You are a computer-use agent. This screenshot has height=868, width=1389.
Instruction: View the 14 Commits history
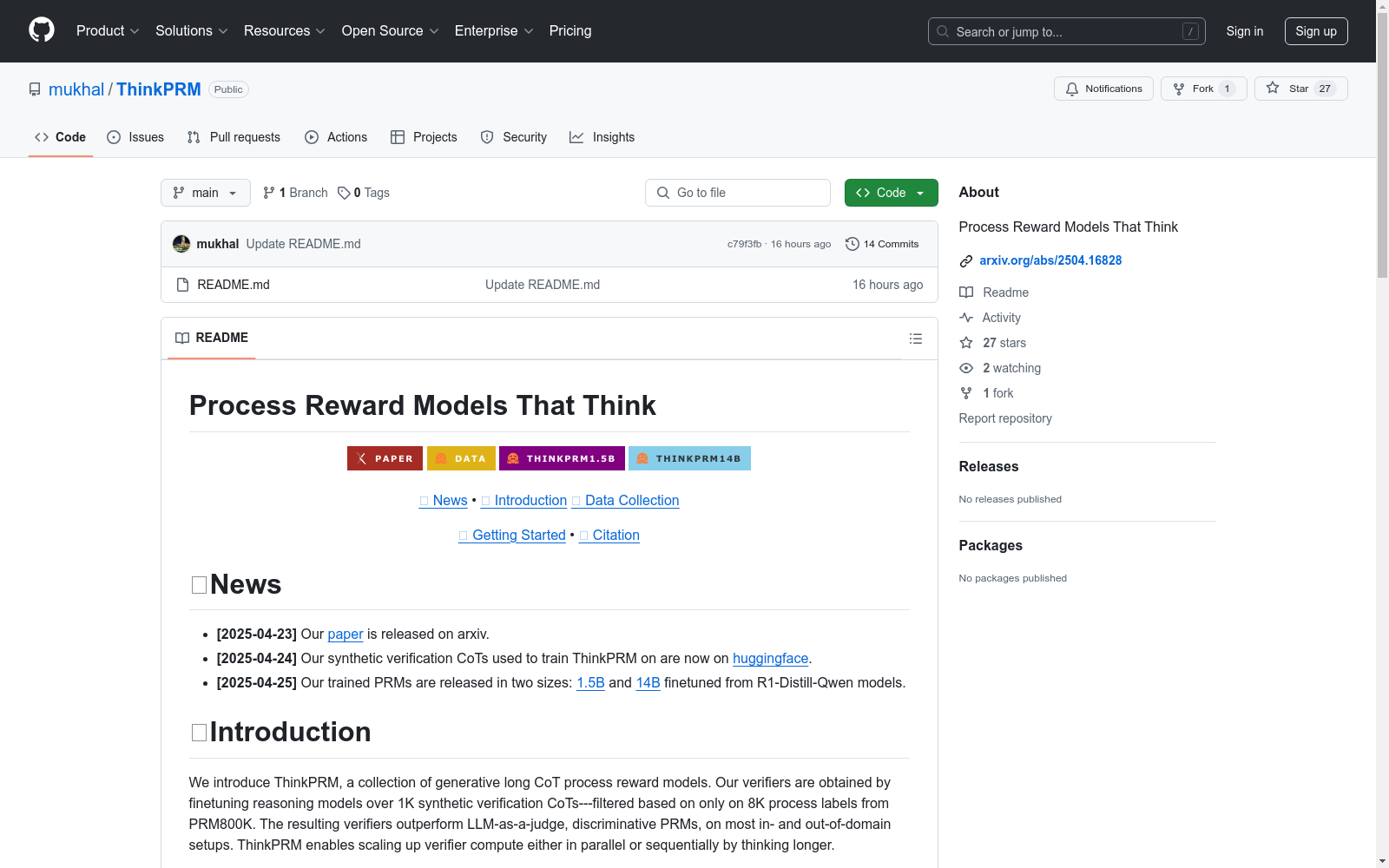882,244
